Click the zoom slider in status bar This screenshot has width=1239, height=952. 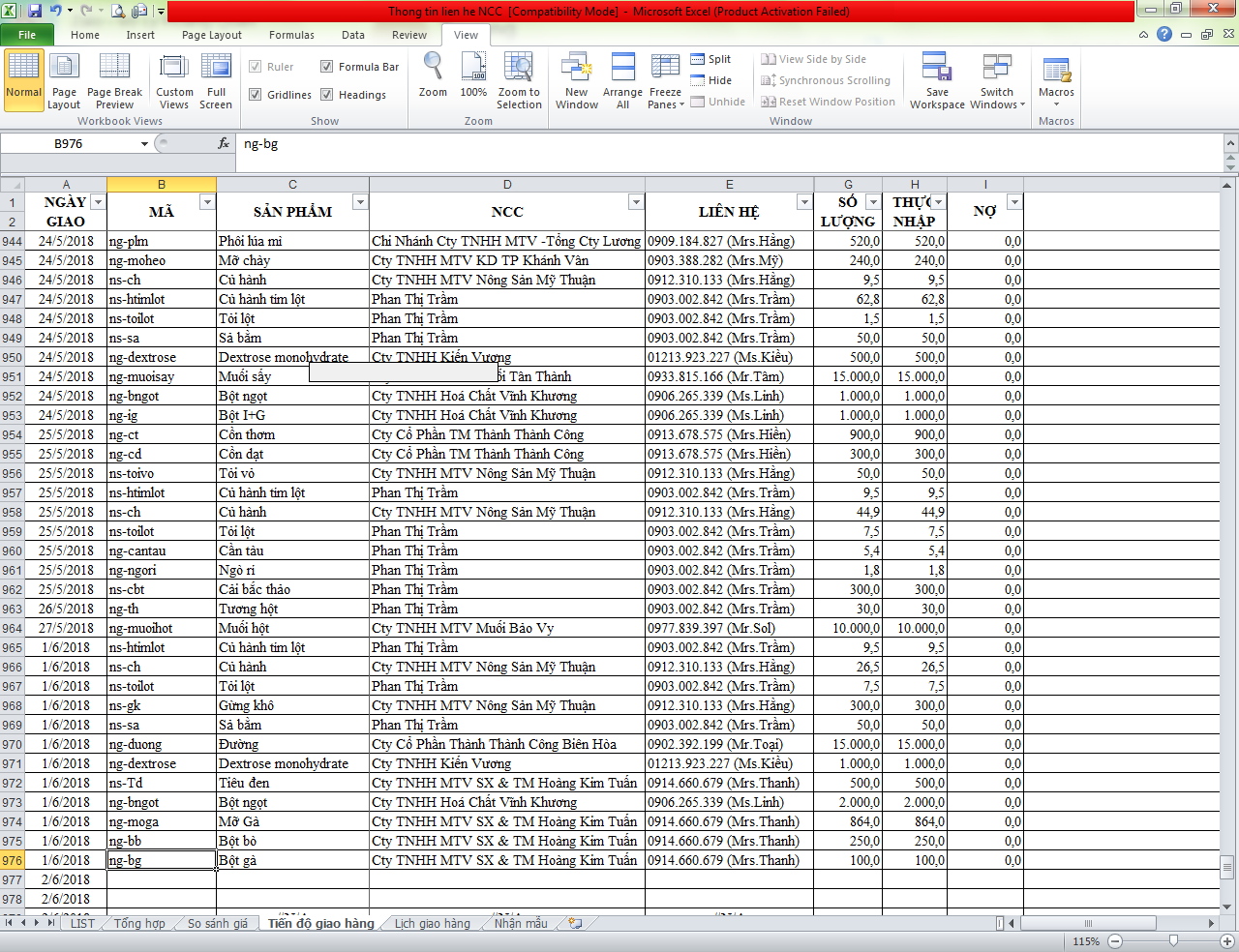[x=1173, y=941]
